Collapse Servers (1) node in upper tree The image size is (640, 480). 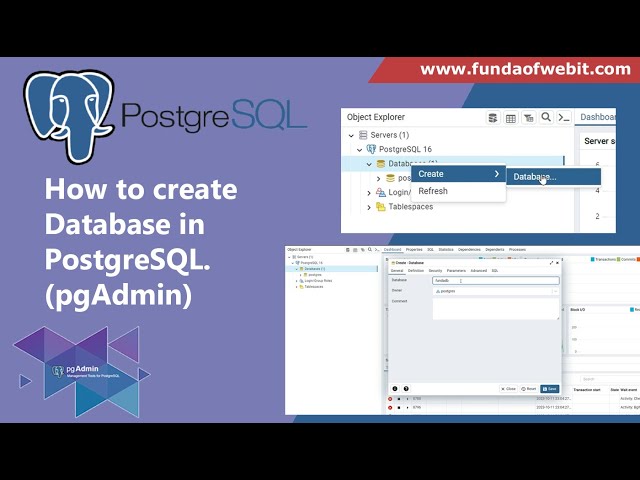351,135
